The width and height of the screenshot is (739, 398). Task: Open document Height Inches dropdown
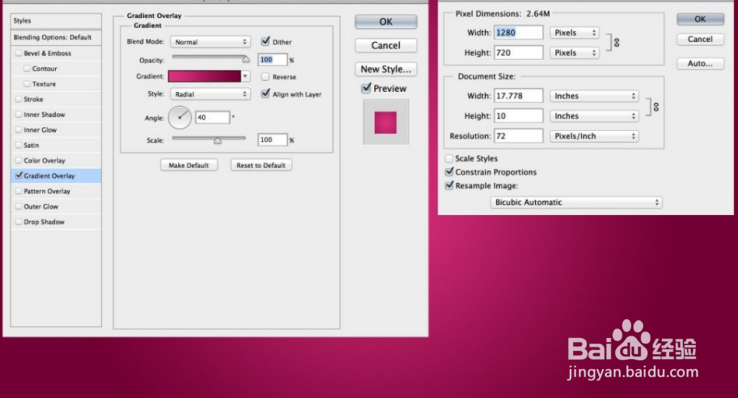pyautogui.click(x=594, y=116)
